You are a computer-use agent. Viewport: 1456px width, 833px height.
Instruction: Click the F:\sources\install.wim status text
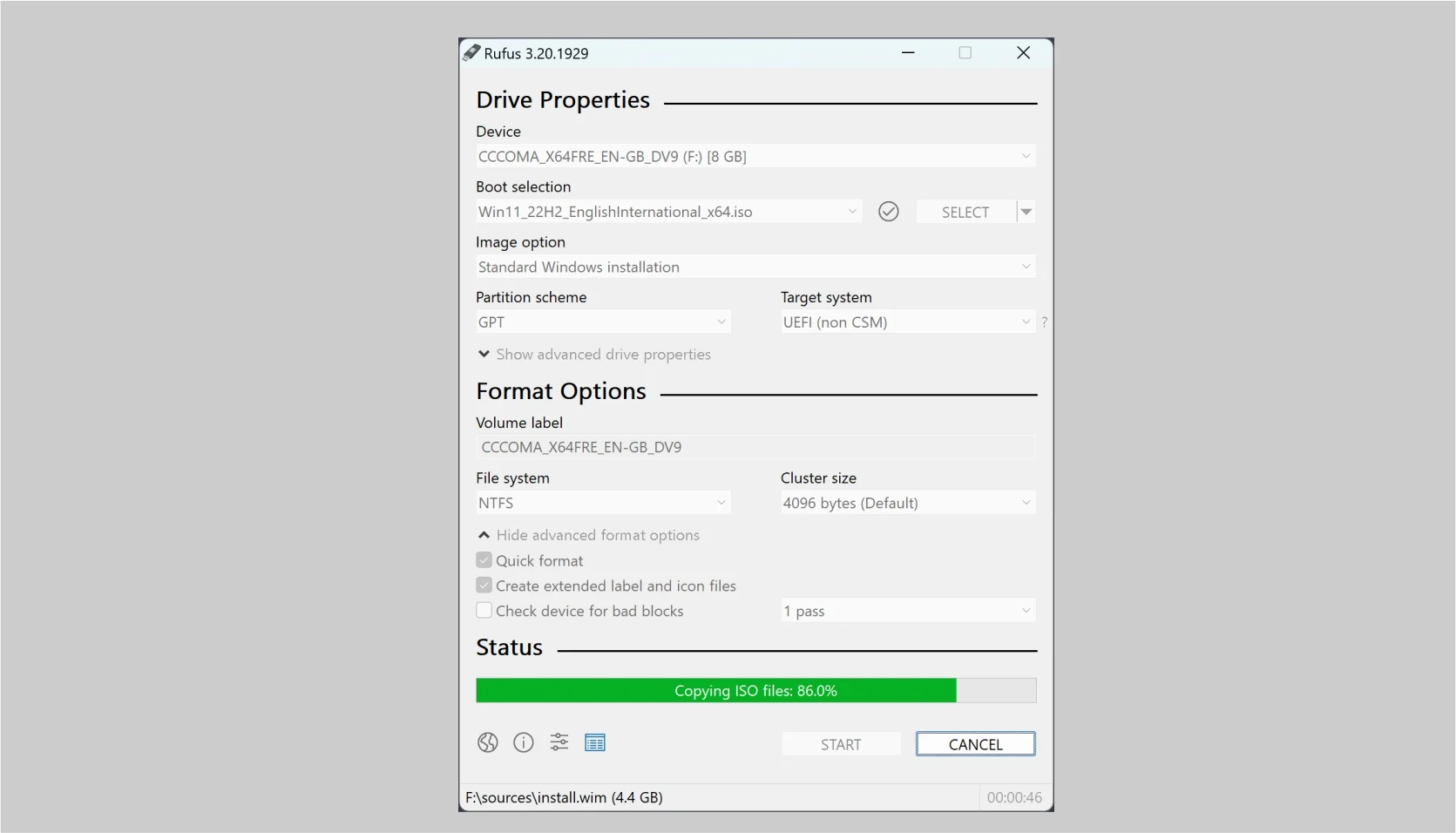(564, 797)
